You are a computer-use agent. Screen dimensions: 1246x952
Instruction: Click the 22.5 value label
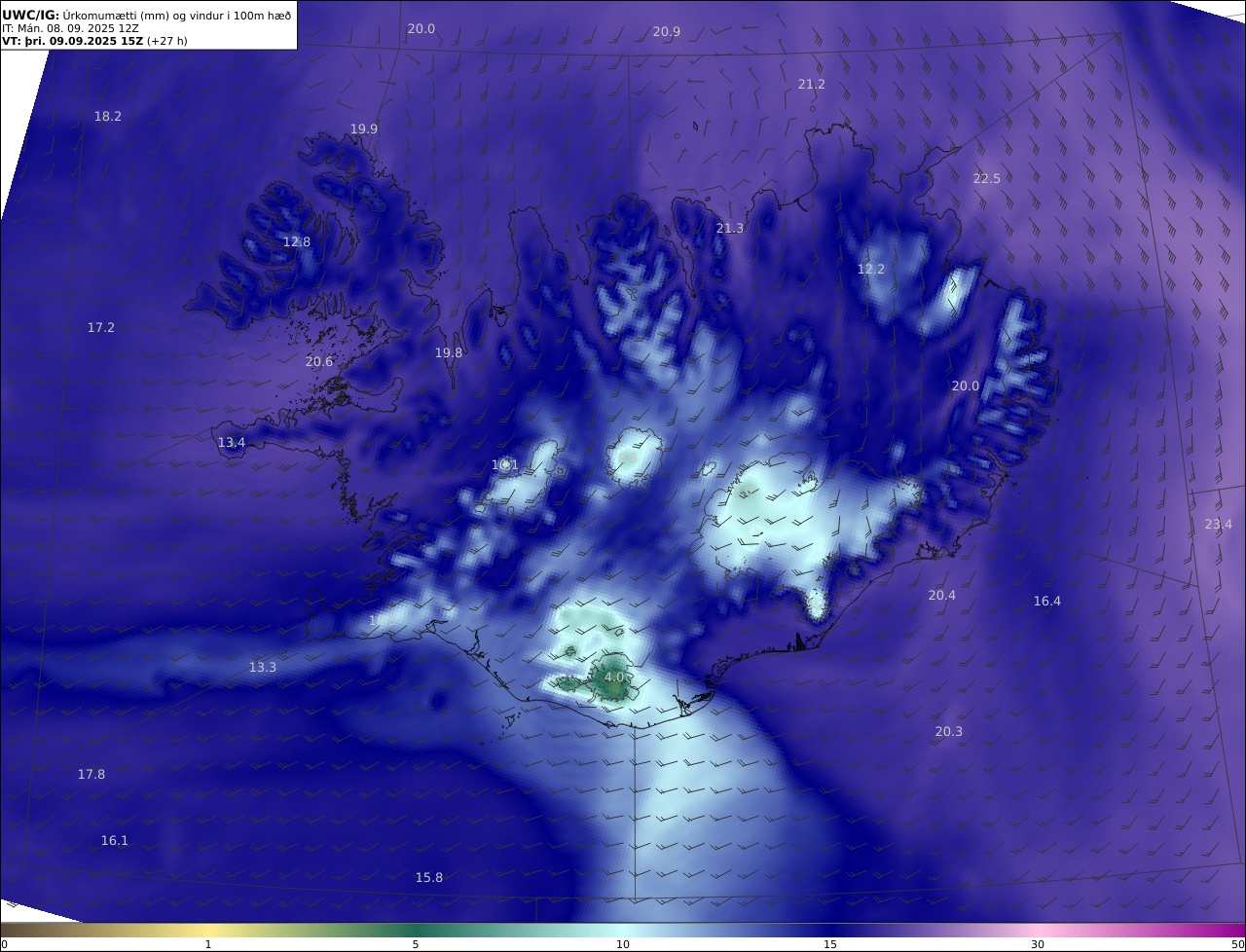tap(986, 178)
